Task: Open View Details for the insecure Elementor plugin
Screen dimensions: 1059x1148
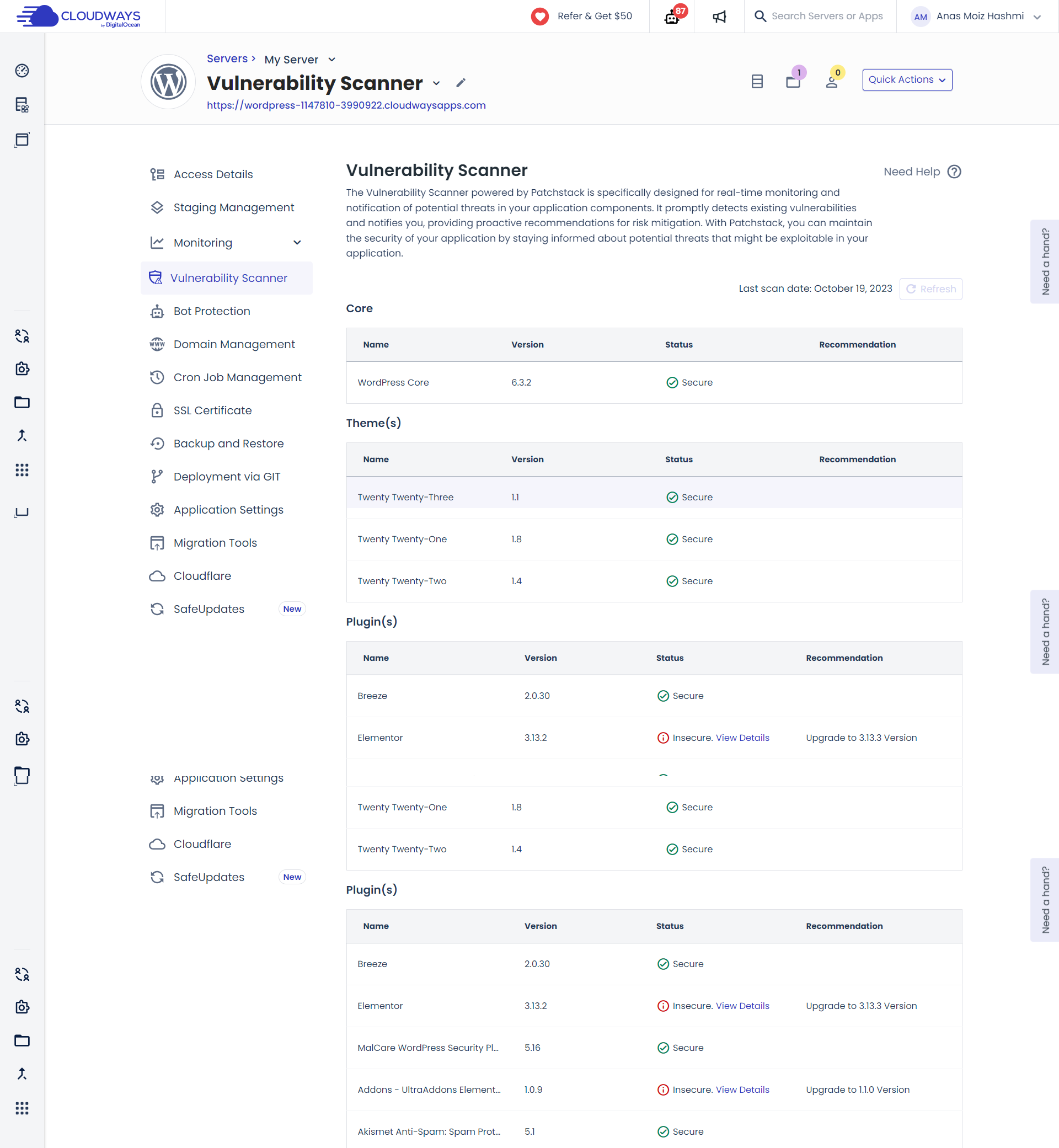Action: tap(742, 738)
